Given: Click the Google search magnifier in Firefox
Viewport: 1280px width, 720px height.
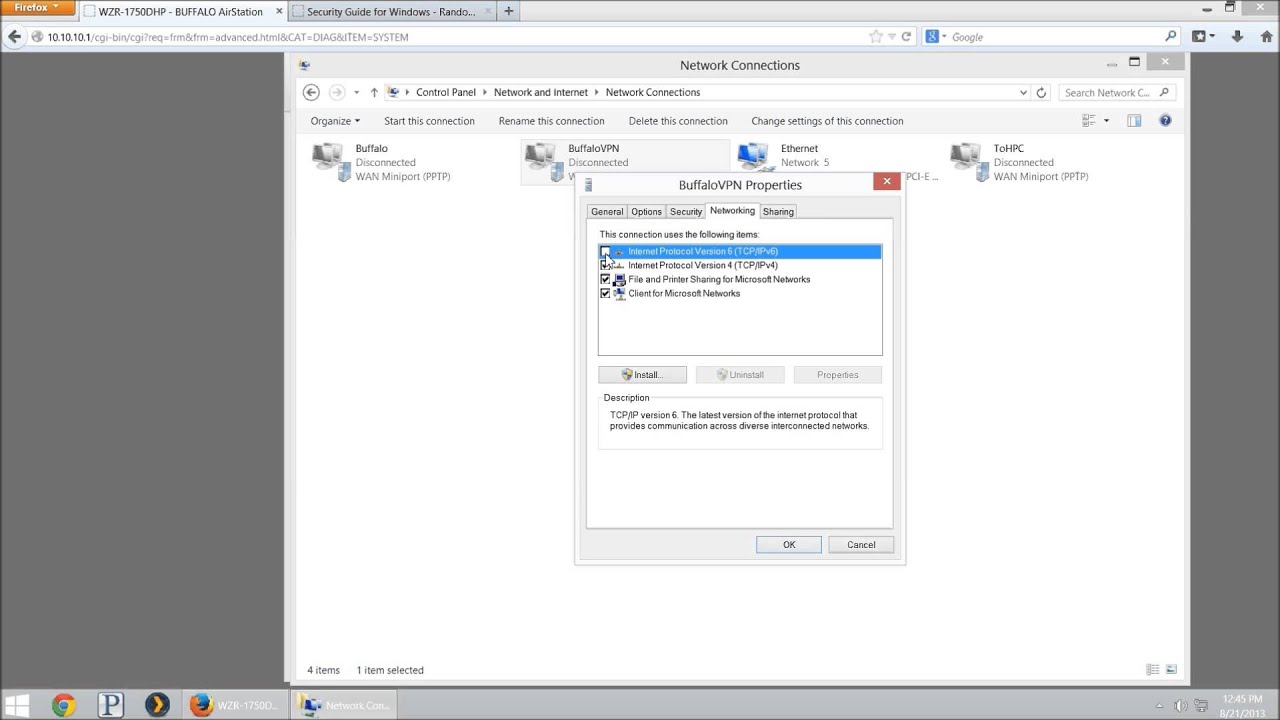Looking at the screenshot, I should (1171, 37).
